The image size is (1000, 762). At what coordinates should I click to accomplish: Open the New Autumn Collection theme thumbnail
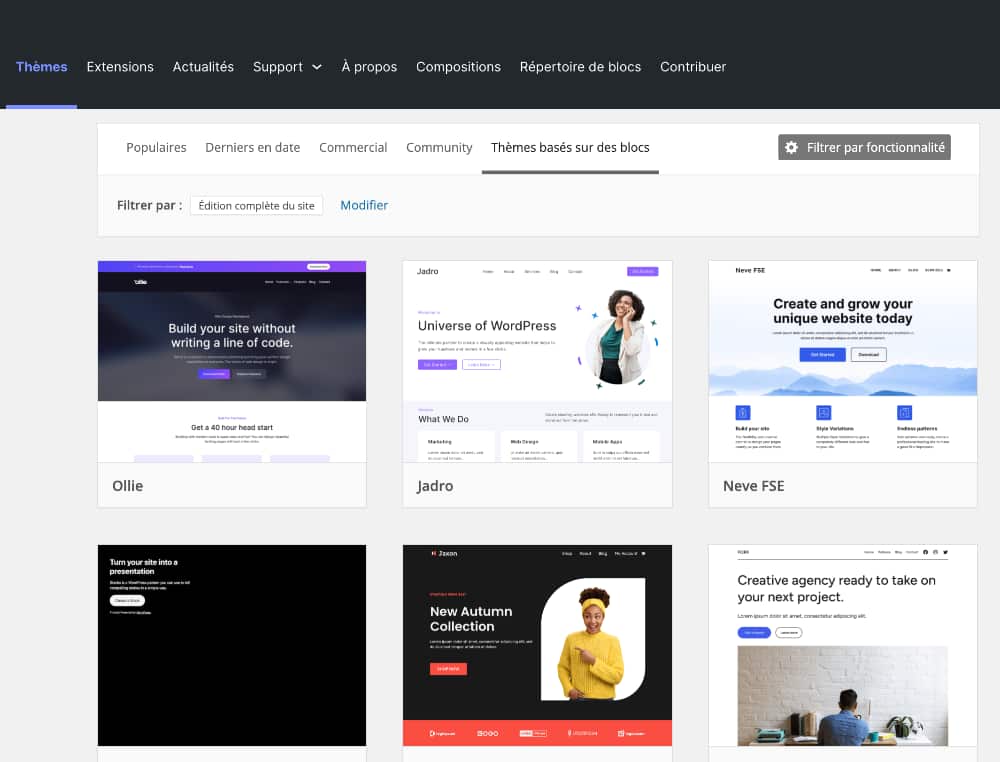coord(538,645)
